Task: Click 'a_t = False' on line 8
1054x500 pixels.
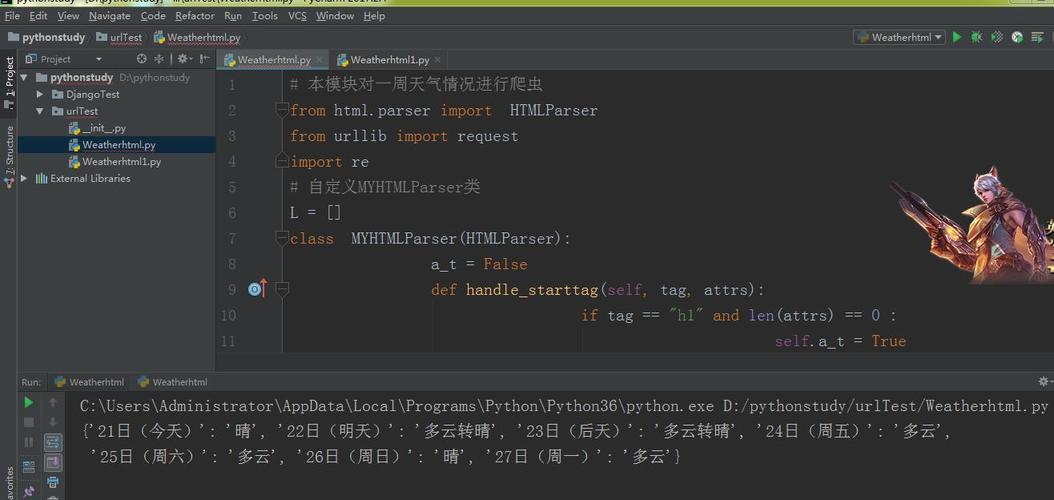Action: (x=479, y=264)
